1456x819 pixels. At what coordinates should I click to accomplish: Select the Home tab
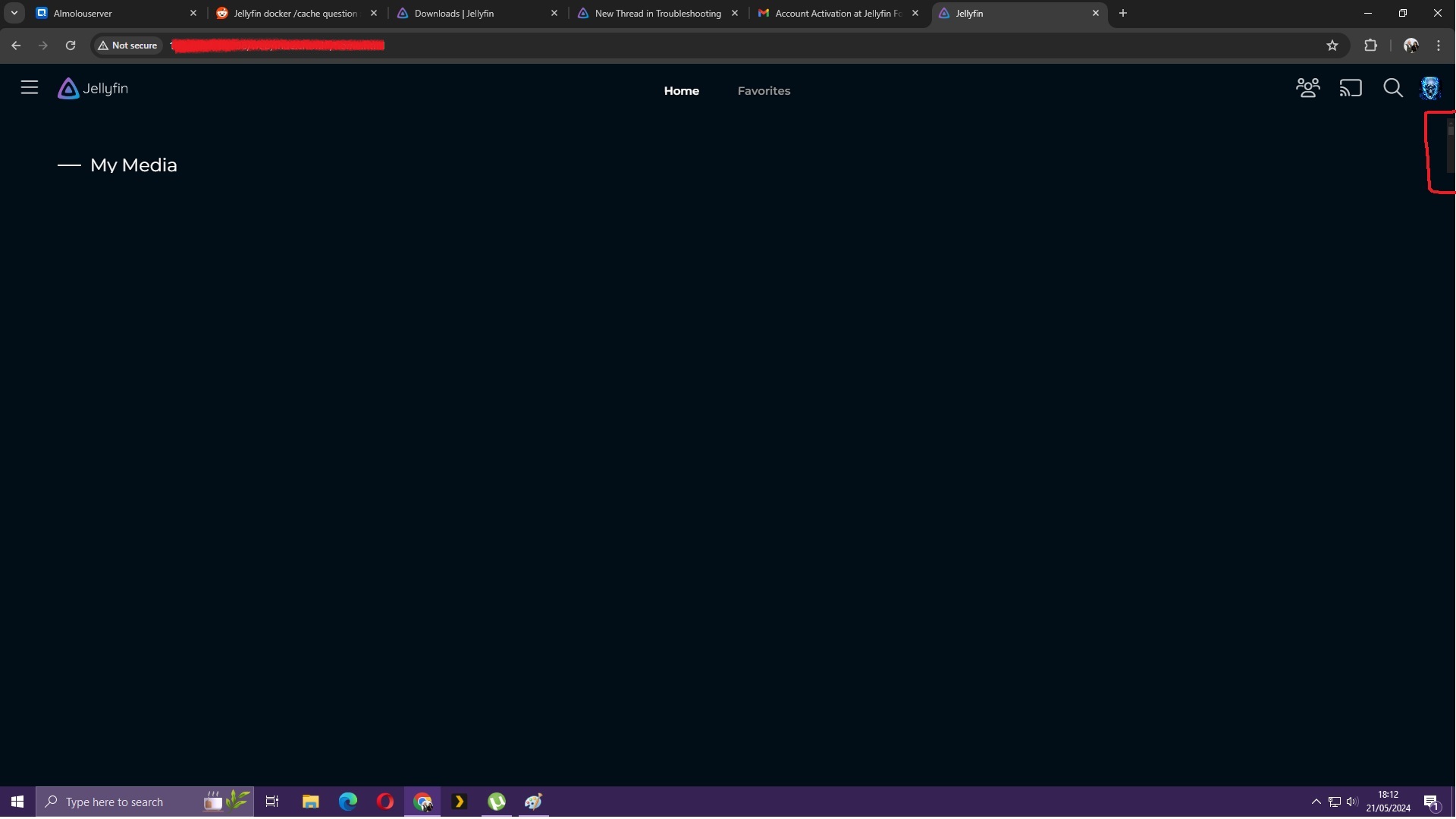point(681,91)
